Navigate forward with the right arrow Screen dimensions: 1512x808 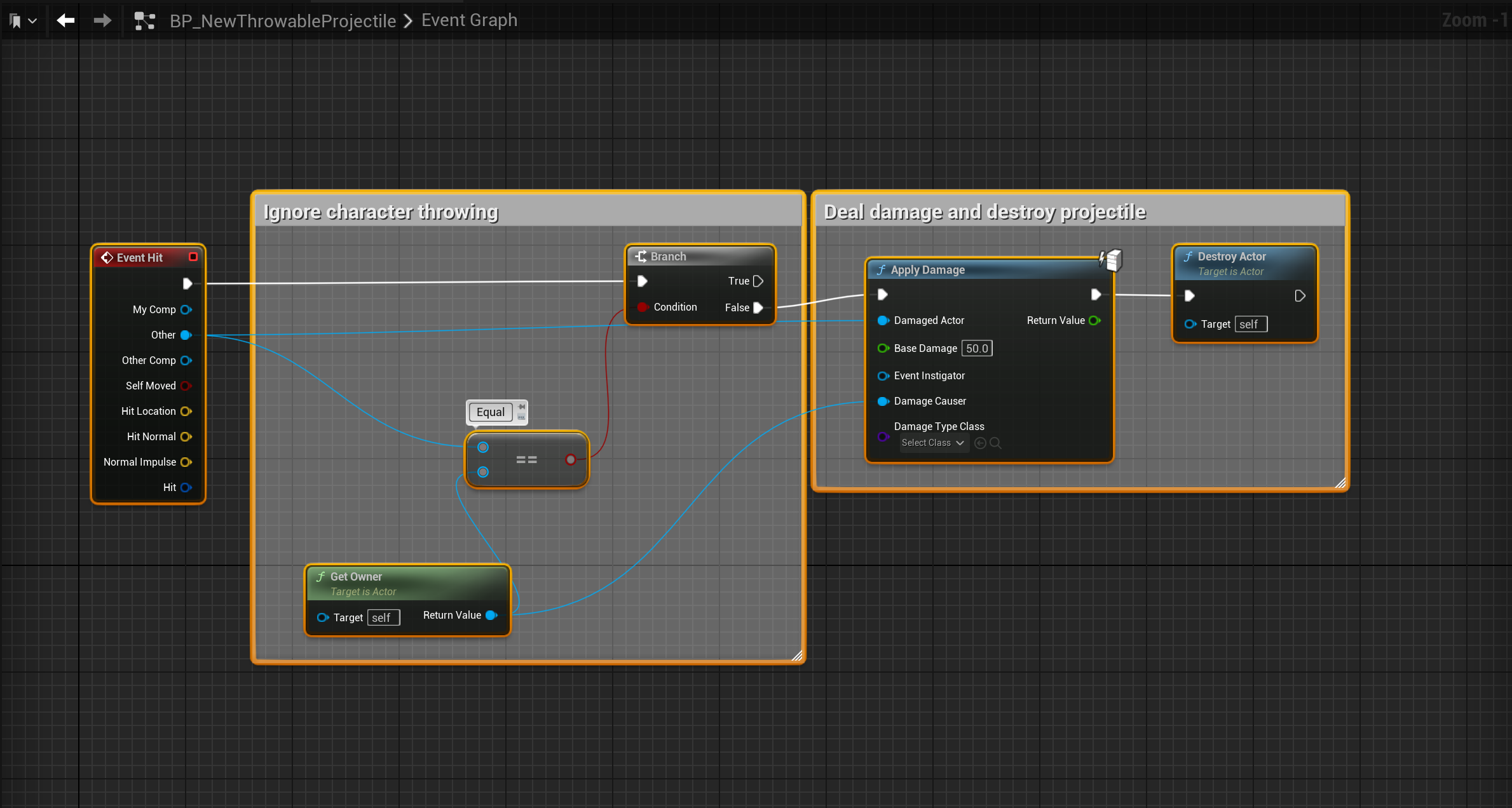[x=102, y=21]
